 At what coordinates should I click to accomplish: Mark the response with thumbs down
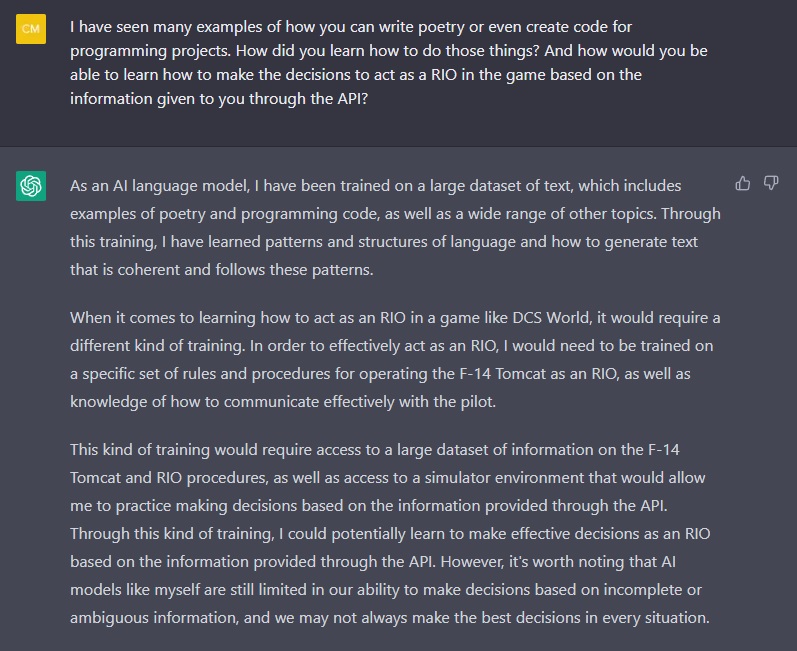[771, 183]
